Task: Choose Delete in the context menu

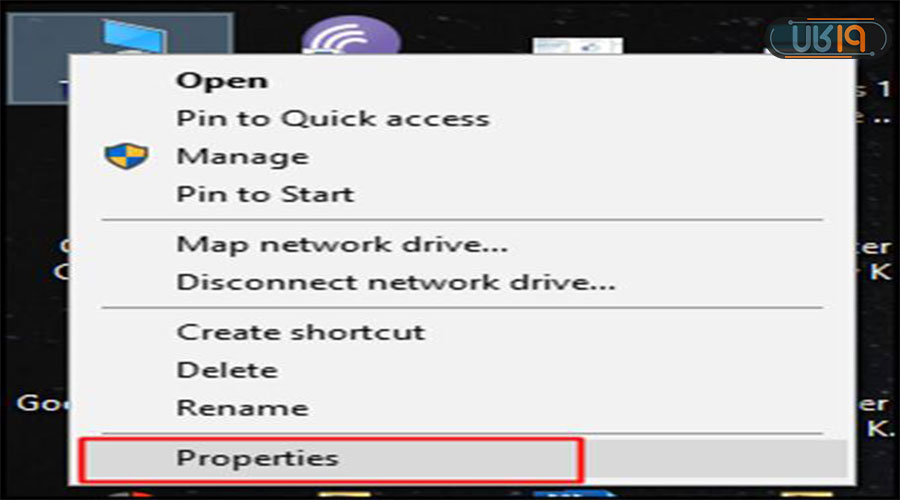Action: (227, 370)
